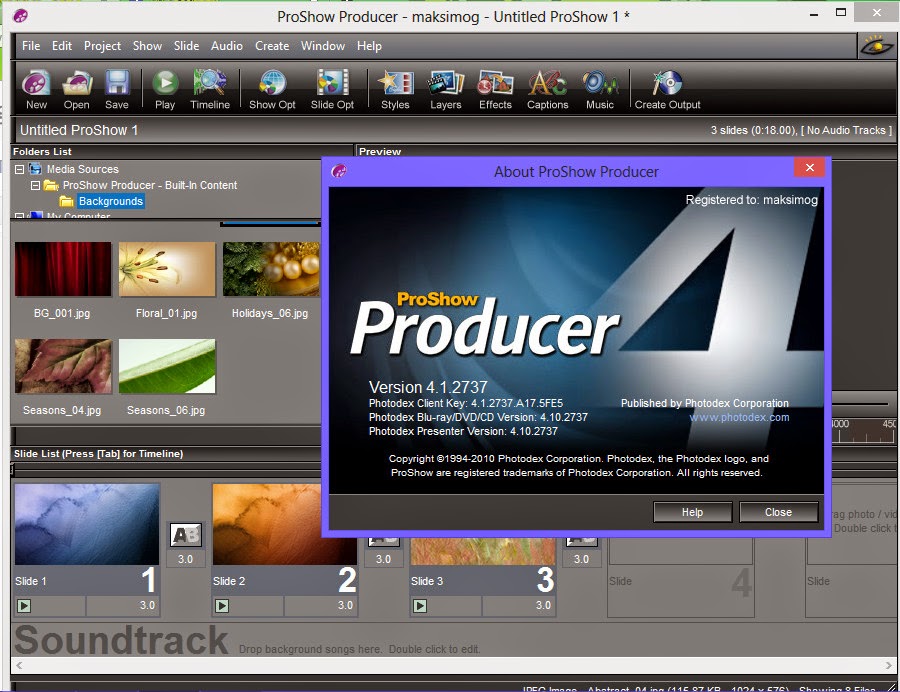Open the Music tool
The image size is (900, 692).
[600, 89]
